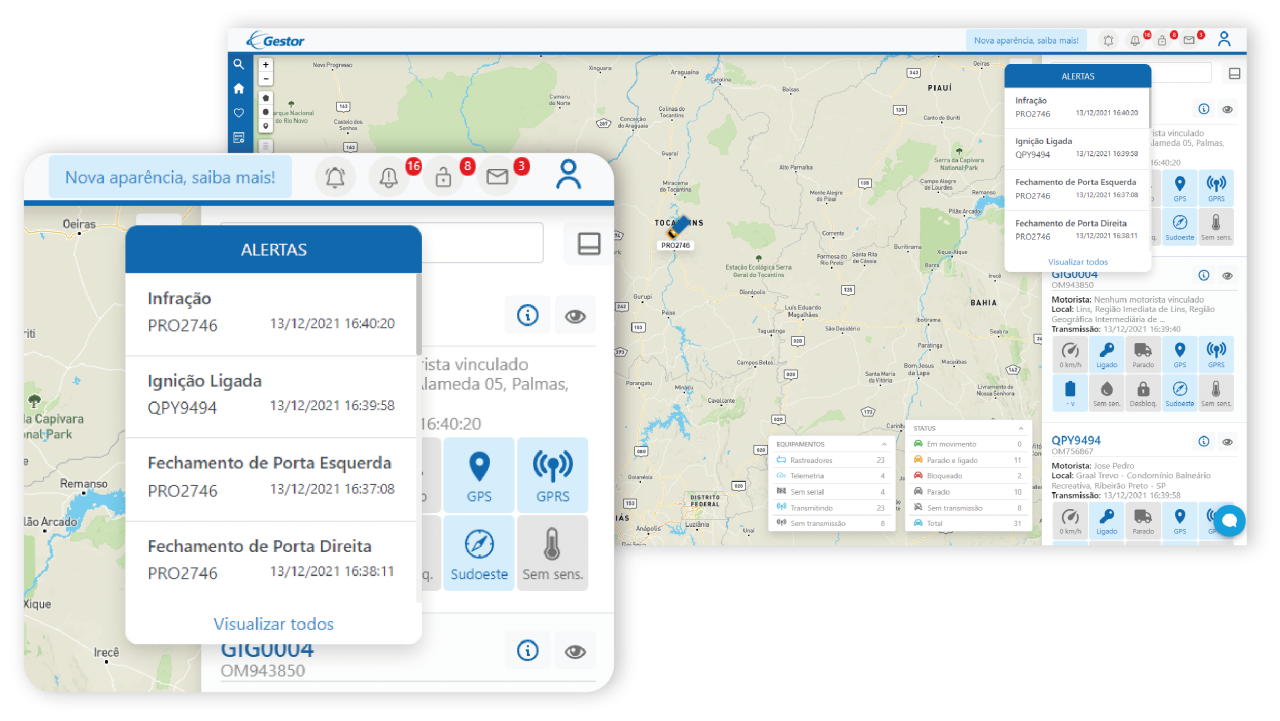Zoom in the map with the plus button
1280x721 pixels.
tap(265, 65)
